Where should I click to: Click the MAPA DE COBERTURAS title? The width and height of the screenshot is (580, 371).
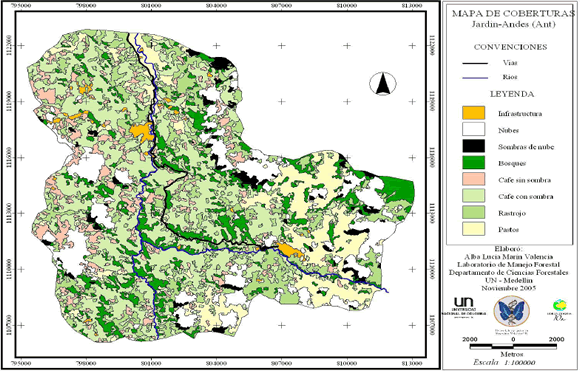513,14
